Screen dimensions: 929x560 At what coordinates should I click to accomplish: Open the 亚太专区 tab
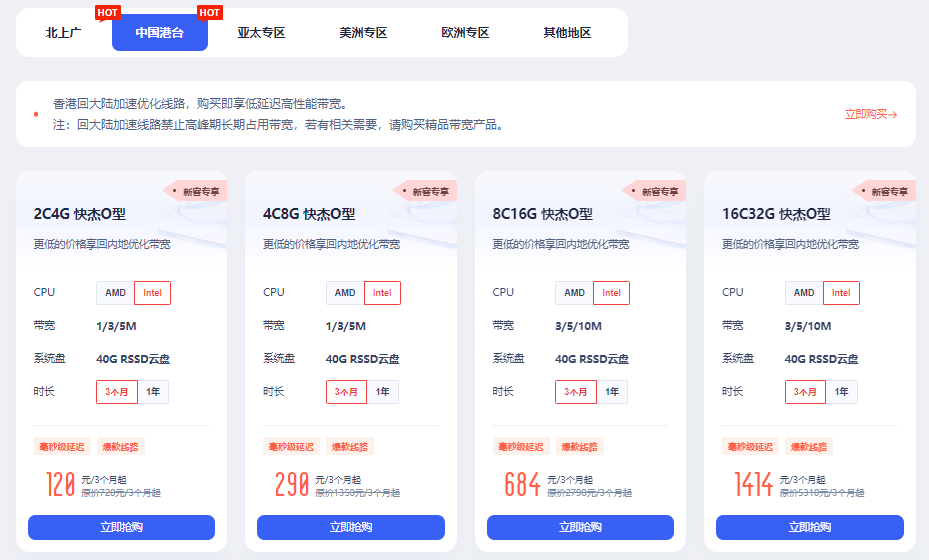pyautogui.click(x=261, y=33)
